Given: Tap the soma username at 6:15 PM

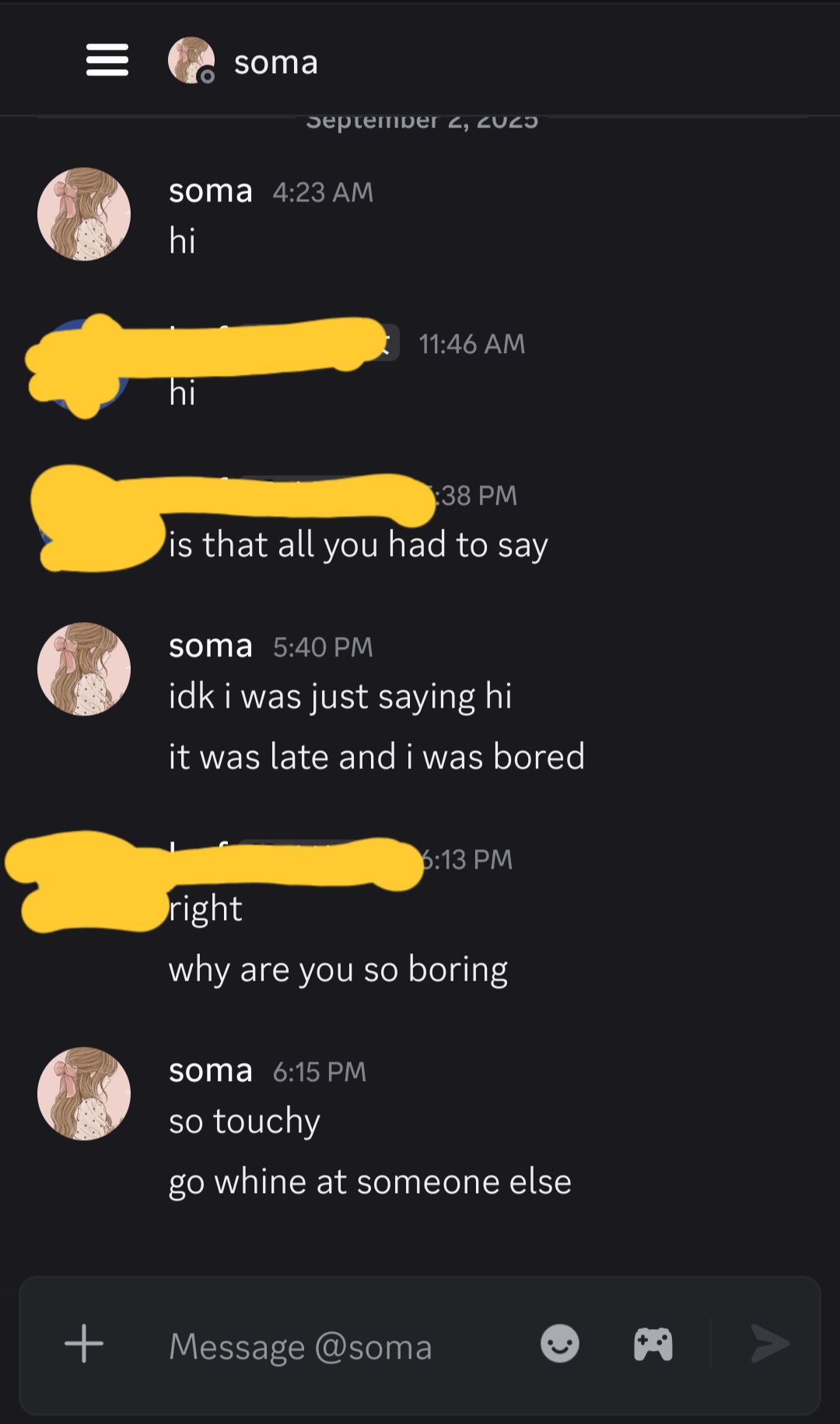Looking at the screenshot, I should pyautogui.click(x=211, y=1071).
